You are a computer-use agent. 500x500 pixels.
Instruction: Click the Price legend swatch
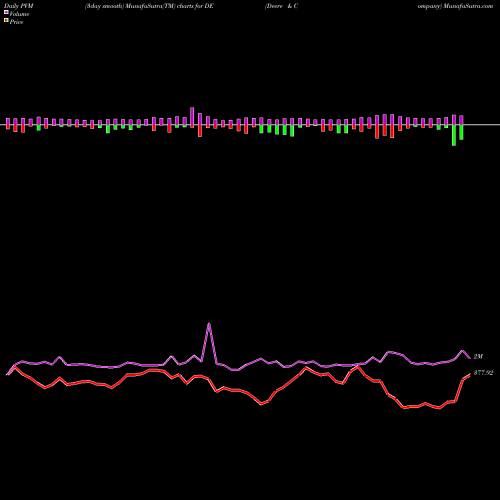6,21
